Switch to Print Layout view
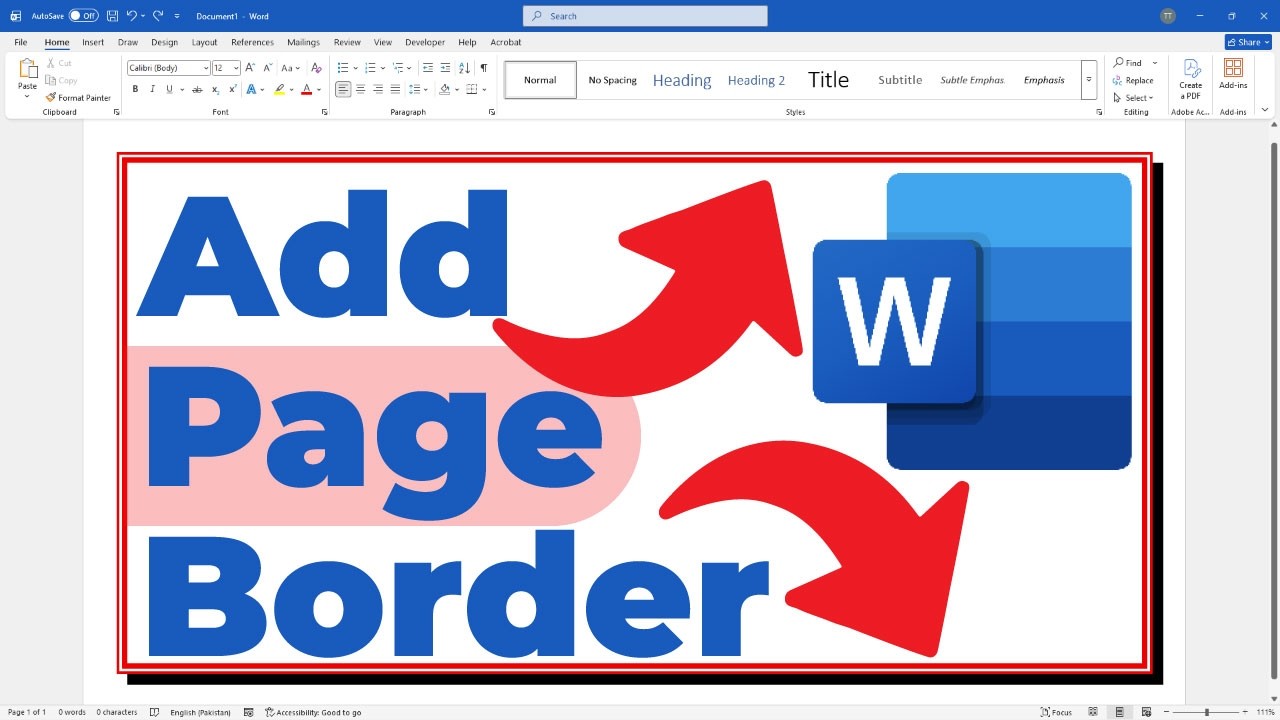Image resolution: width=1280 pixels, height=720 pixels. tap(1120, 712)
